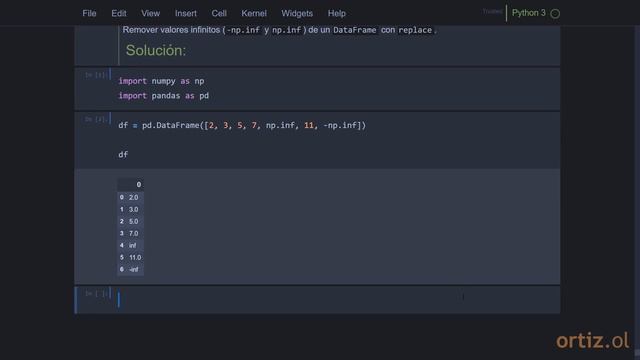The image size is (640, 360).
Task: Click the Trusted notebook indicator
Action: click(492, 11)
